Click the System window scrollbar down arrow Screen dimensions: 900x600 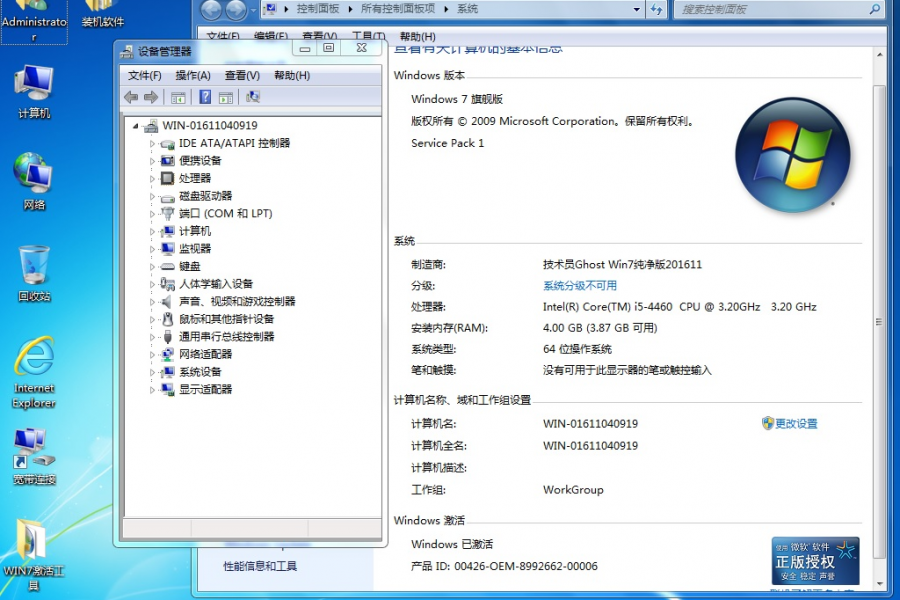[x=880, y=583]
